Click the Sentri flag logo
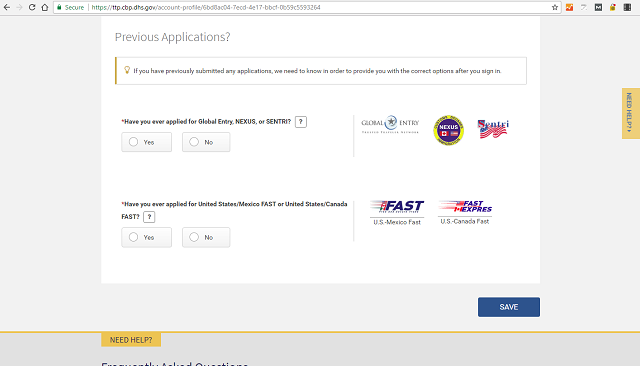Image resolution: width=640 pixels, height=366 pixels. [493, 129]
